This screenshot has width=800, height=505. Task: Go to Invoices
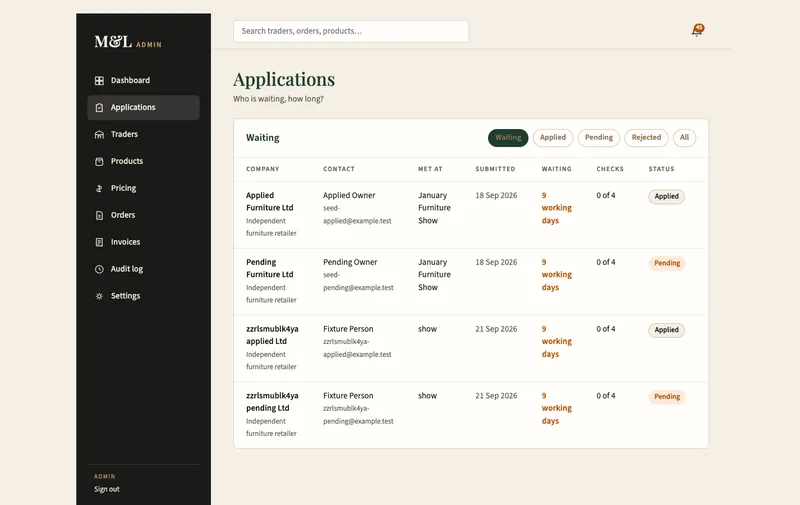point(143,242)
